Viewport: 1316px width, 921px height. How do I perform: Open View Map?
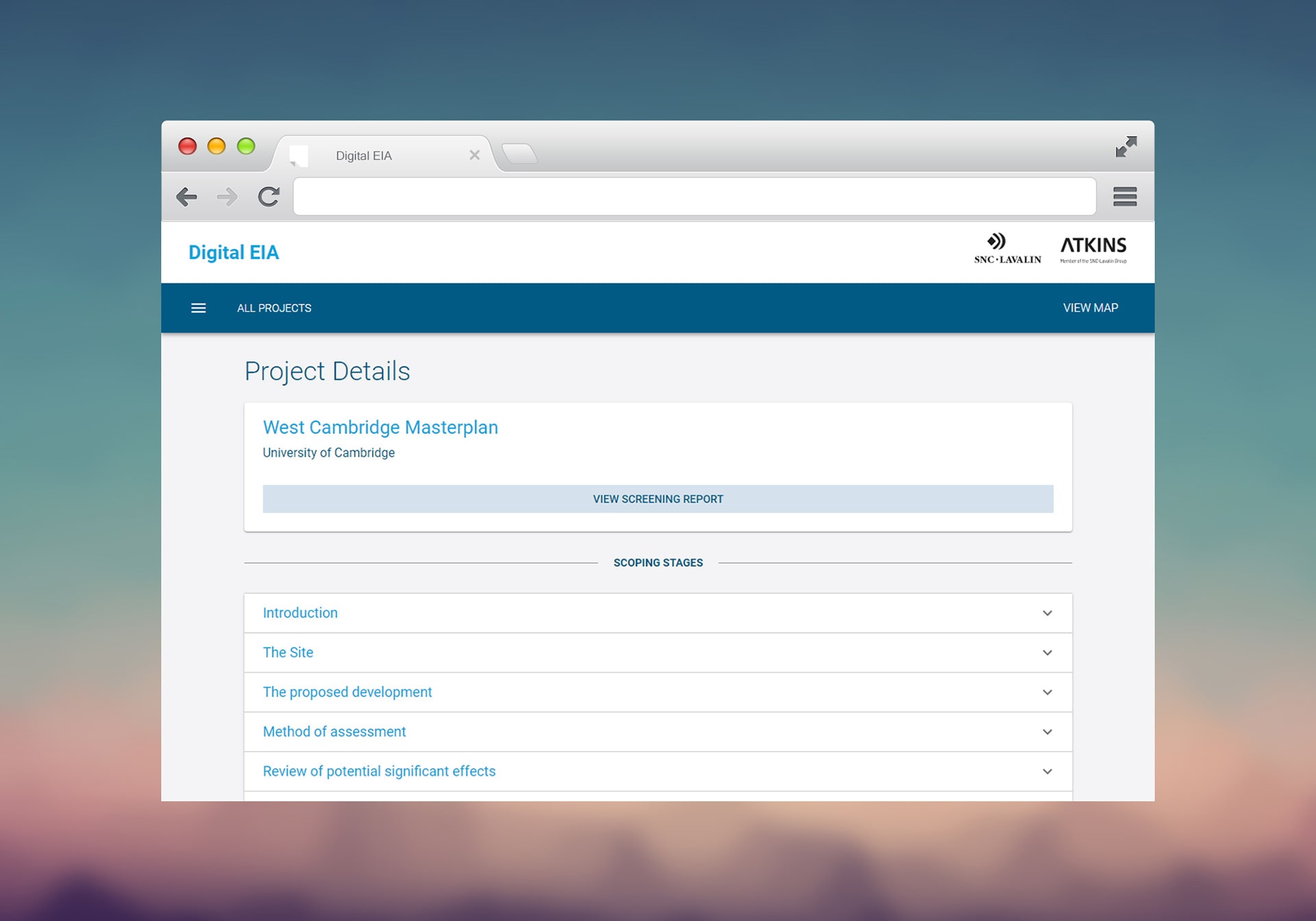coord(1090,308)
